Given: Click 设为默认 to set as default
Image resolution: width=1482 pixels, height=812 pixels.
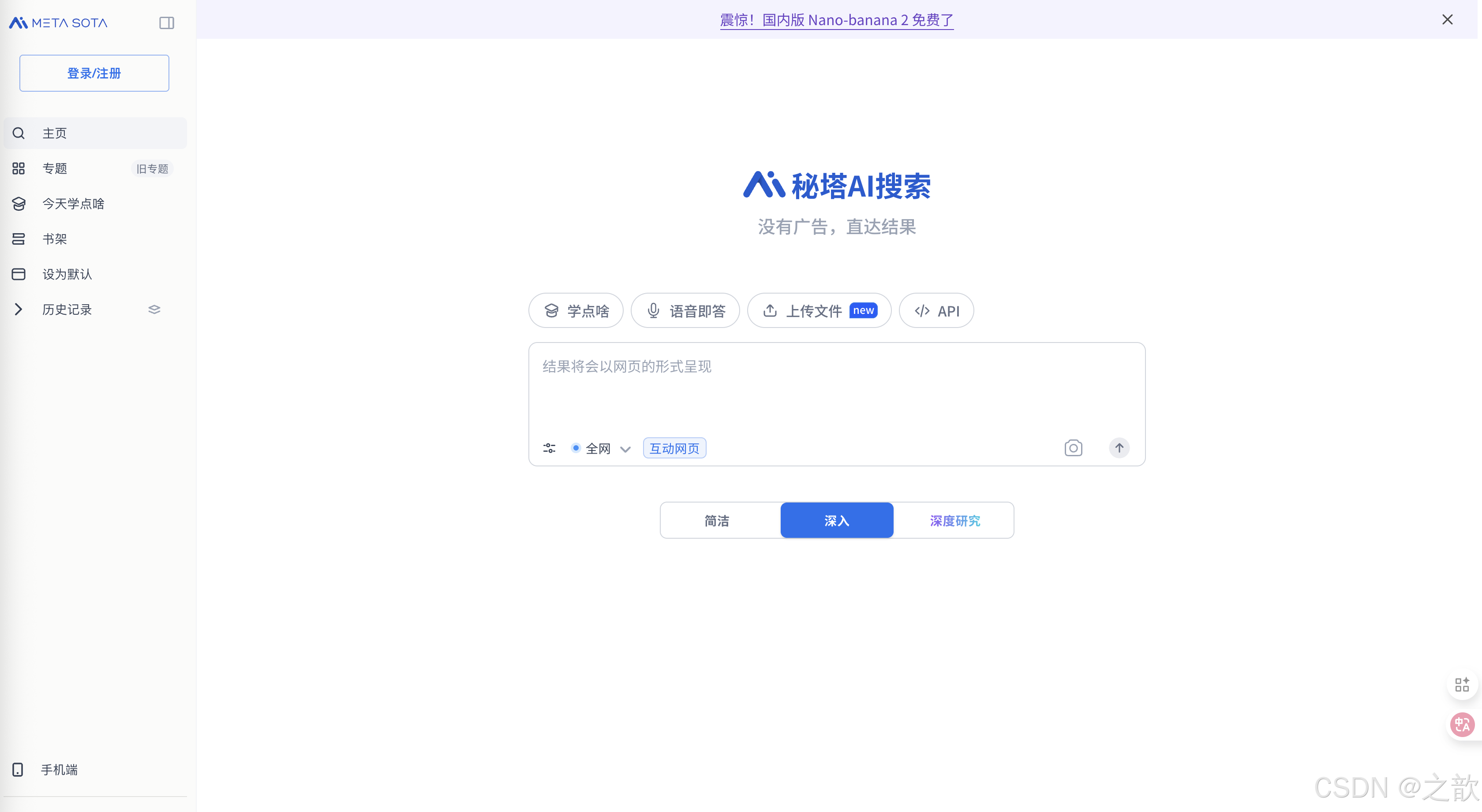Looking at the screenshot, I should pyautogui.click(x=66, y=274).
